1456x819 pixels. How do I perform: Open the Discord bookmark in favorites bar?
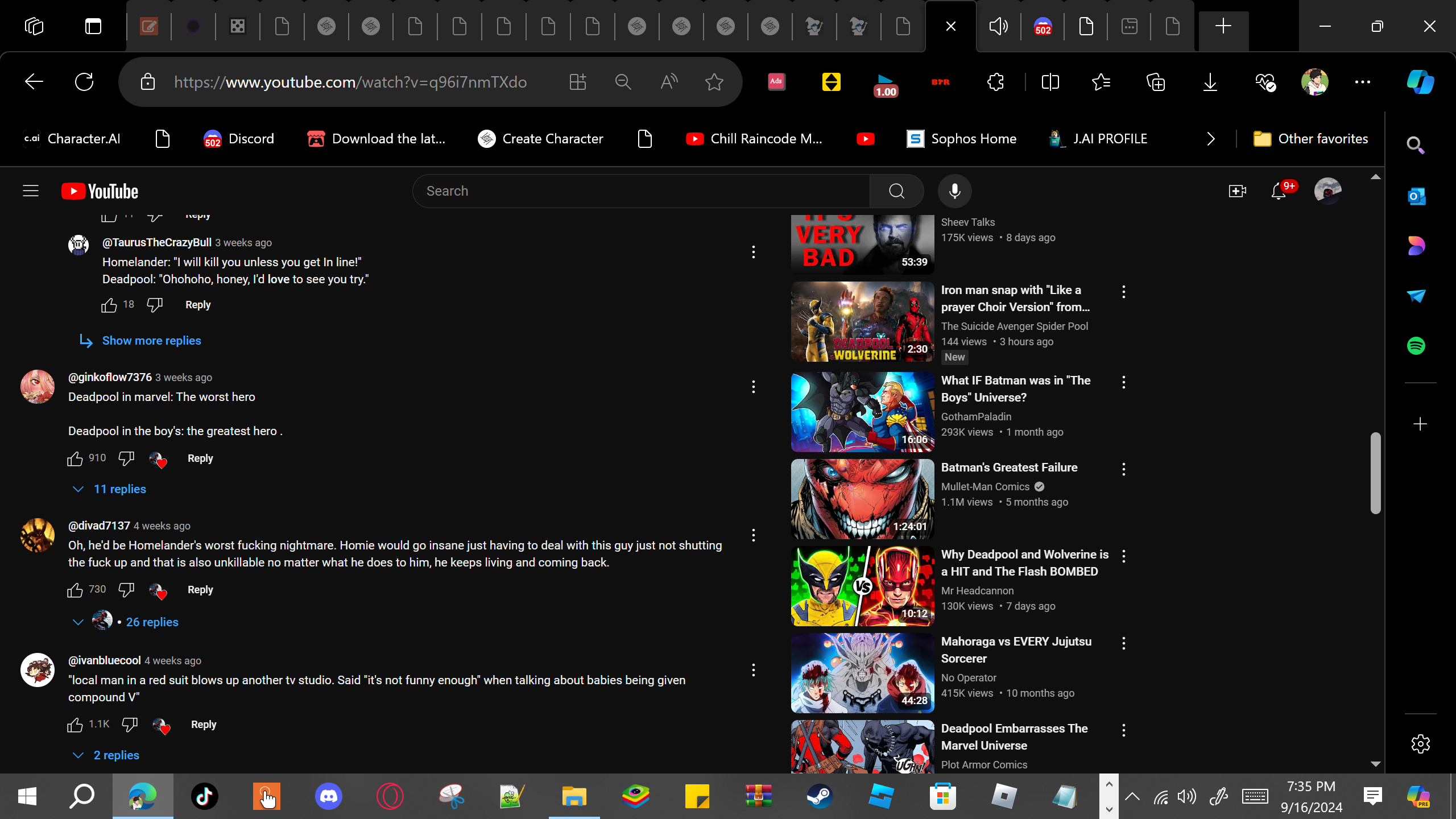(239, 139)
